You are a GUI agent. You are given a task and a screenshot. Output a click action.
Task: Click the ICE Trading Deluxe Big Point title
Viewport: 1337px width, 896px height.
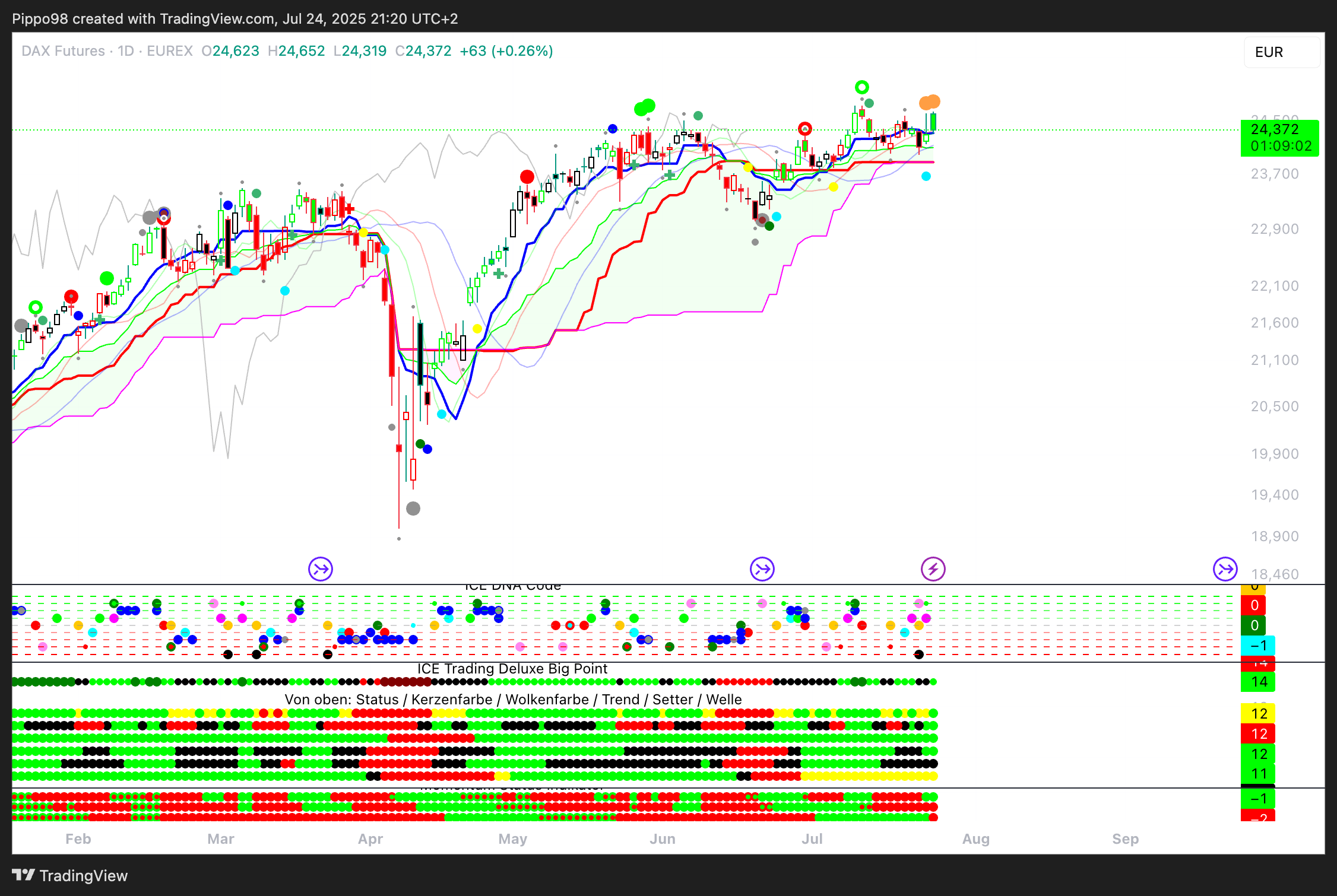pyautogui.click(x=512, y=669)
